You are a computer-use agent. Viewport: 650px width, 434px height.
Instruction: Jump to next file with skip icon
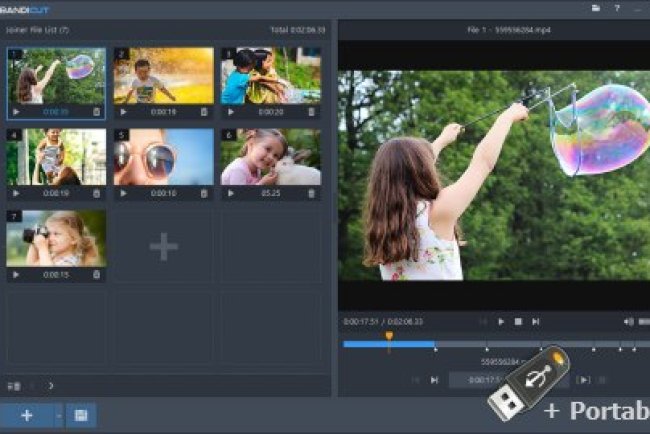coord(434,380)
